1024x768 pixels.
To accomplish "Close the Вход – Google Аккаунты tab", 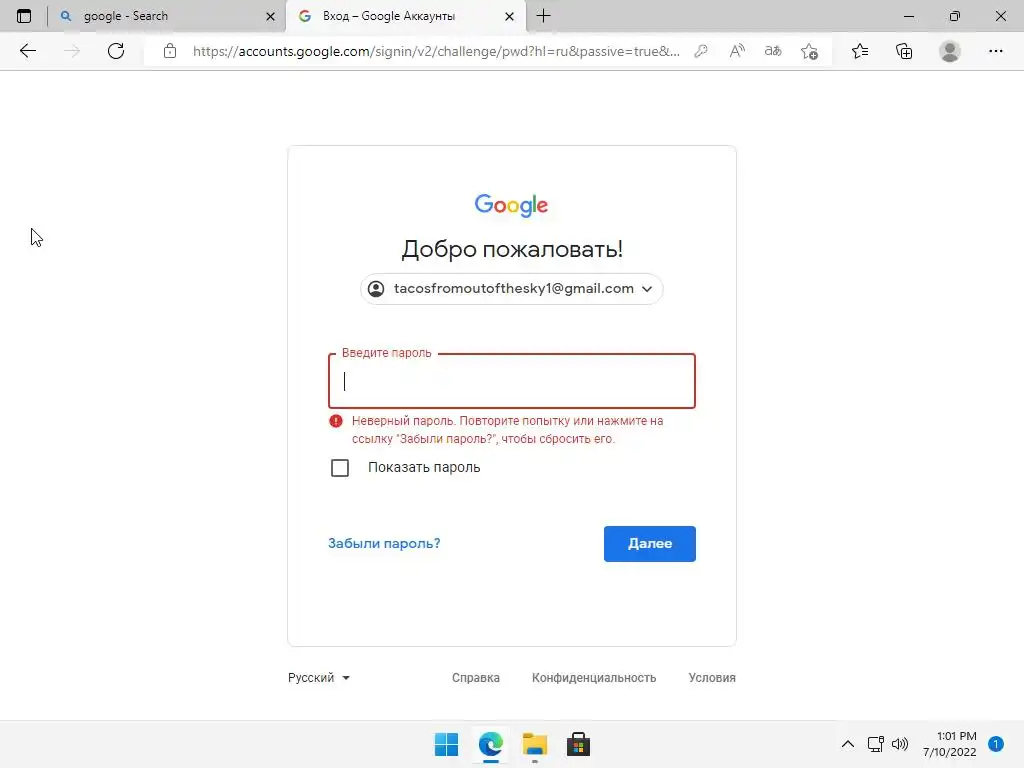I will click(509, 16).
